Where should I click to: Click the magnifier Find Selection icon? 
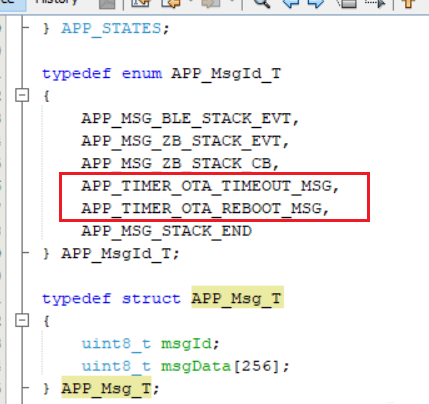[x=262, y=3]
